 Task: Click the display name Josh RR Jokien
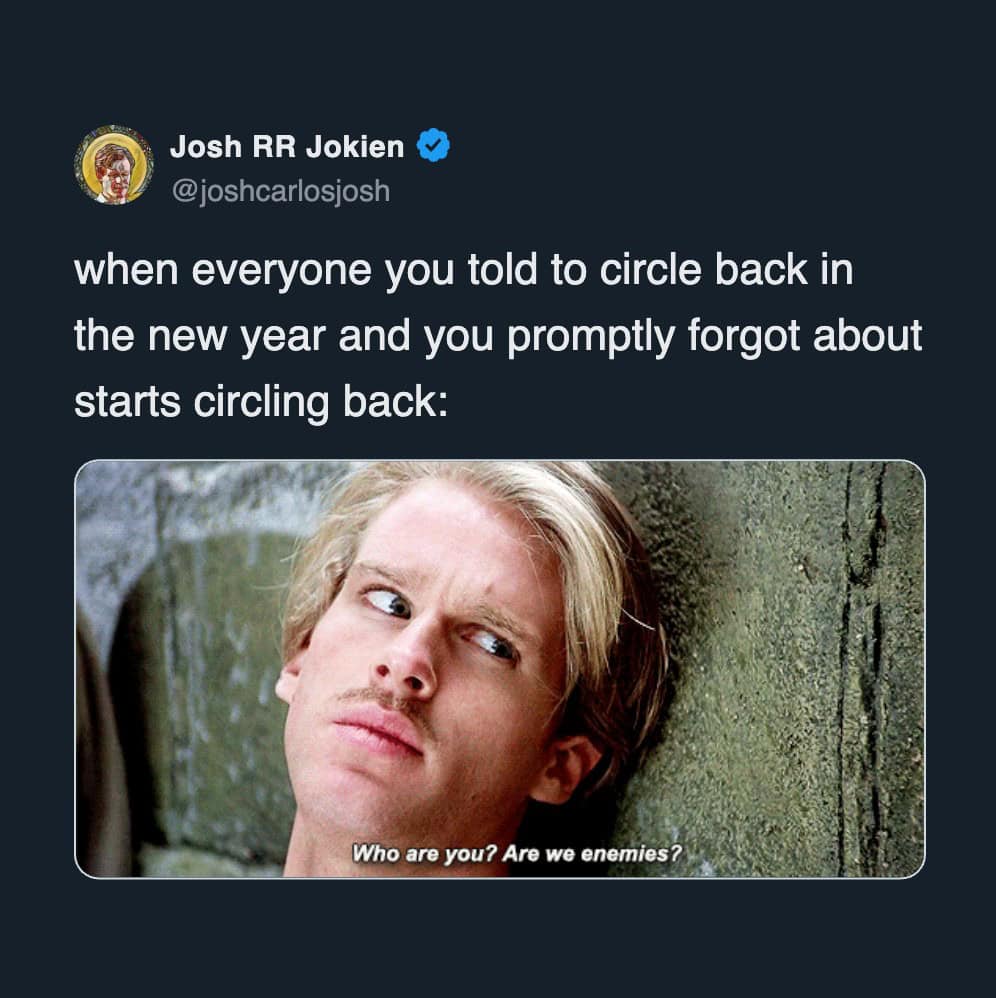coord(286,146)
